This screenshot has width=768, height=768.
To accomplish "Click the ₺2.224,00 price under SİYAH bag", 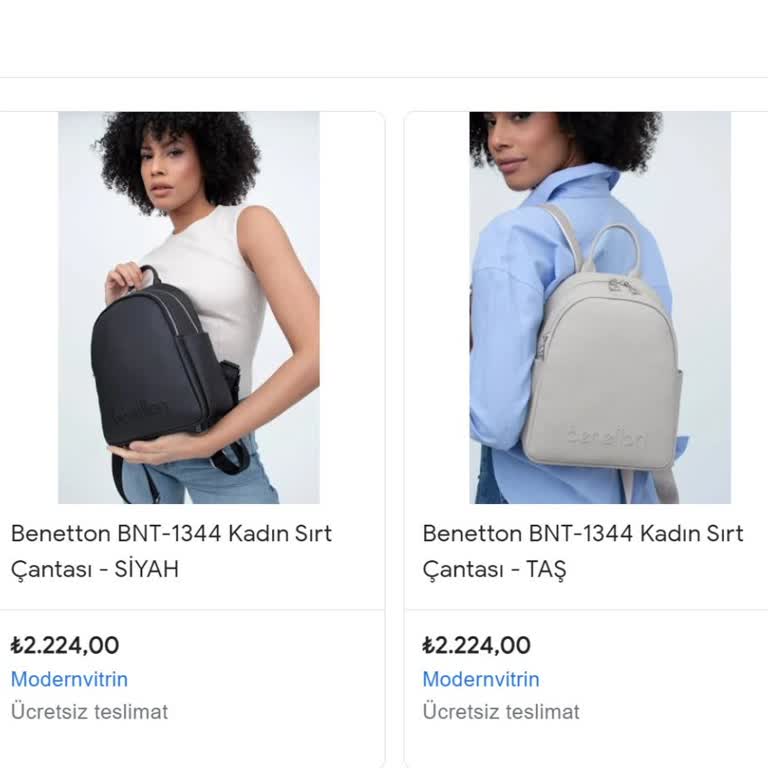I will coord(65,645).
